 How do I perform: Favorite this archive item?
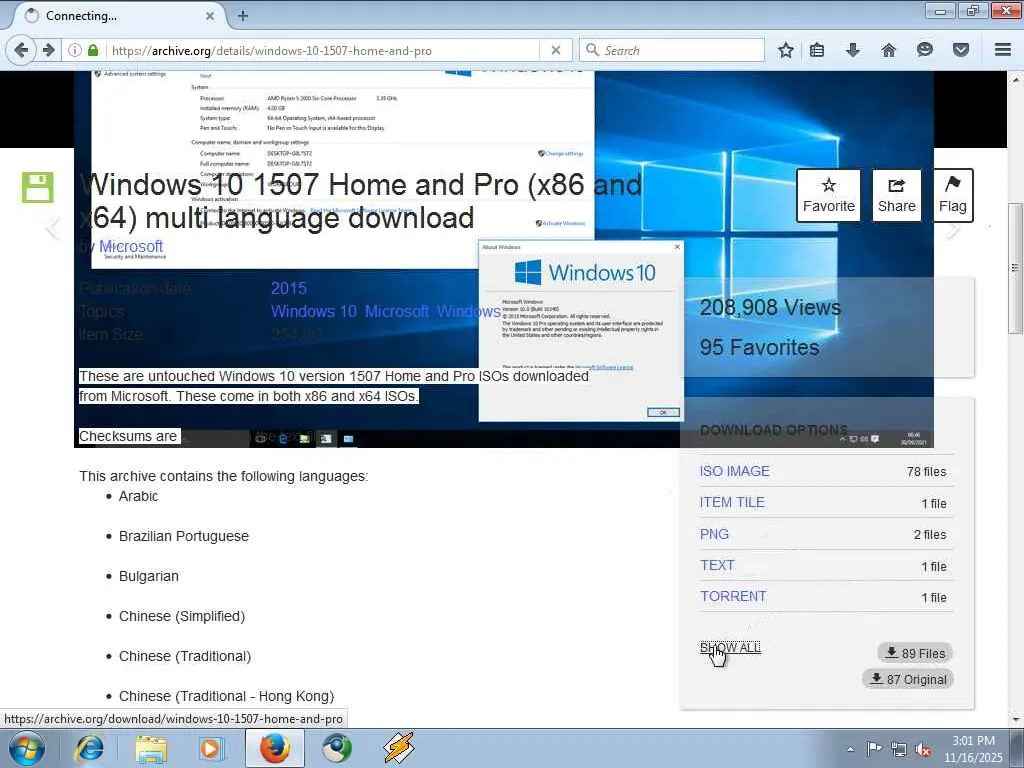click(x=828, y=196)
